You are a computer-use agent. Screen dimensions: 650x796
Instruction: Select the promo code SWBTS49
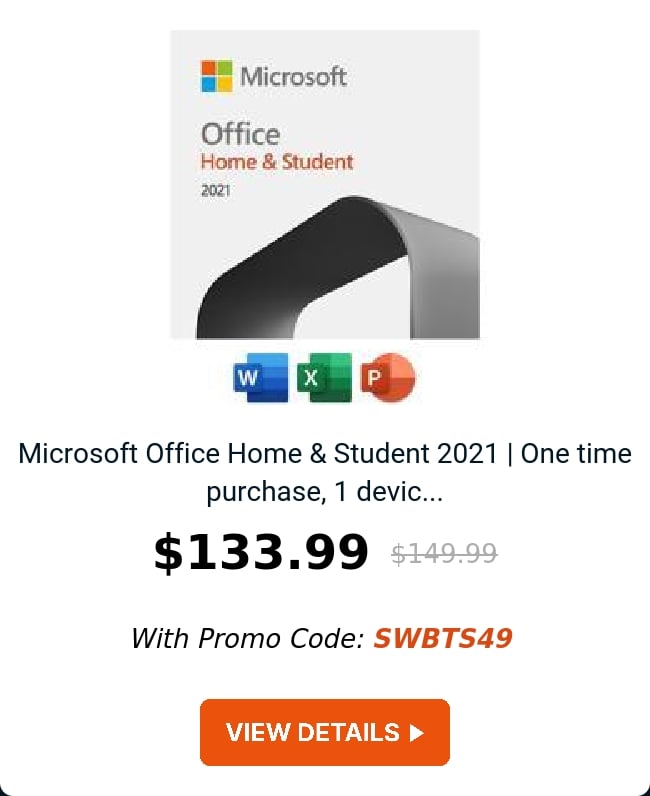tap(442, 638)
